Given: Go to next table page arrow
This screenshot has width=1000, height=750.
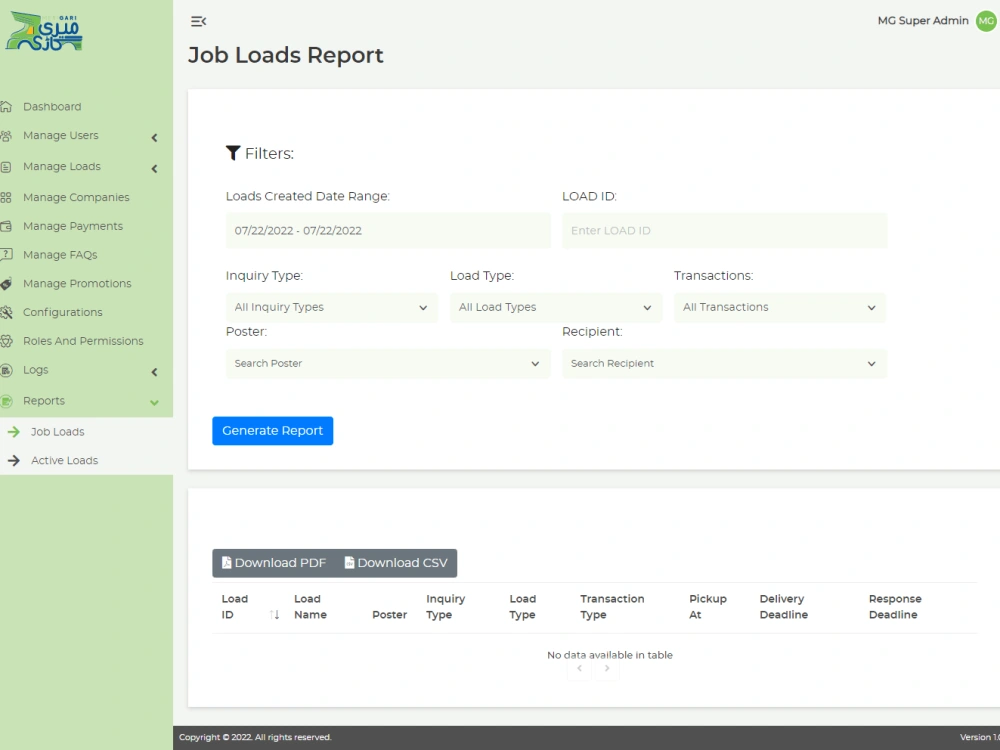Looking at the screenshot, I should pyautogui.click(x=607, y=668).
